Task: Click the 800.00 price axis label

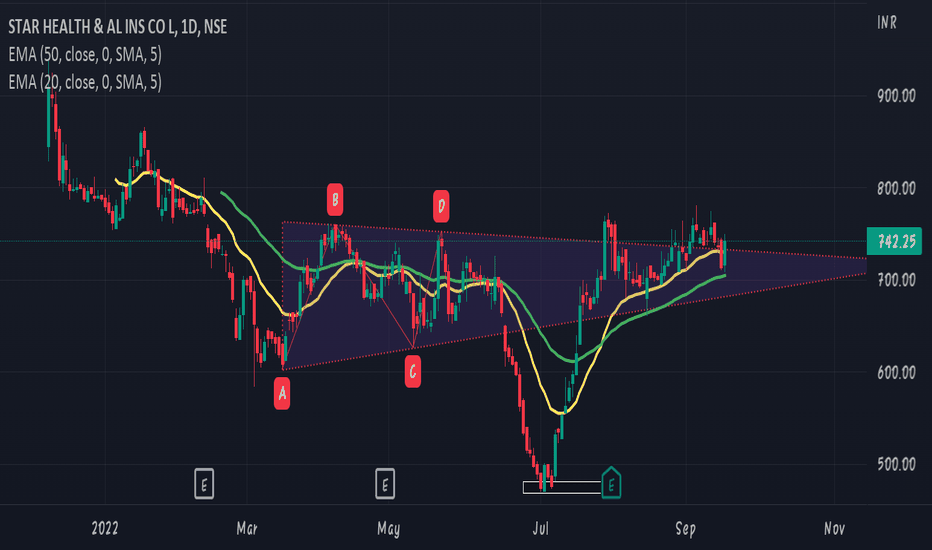Action: (896, 188)
